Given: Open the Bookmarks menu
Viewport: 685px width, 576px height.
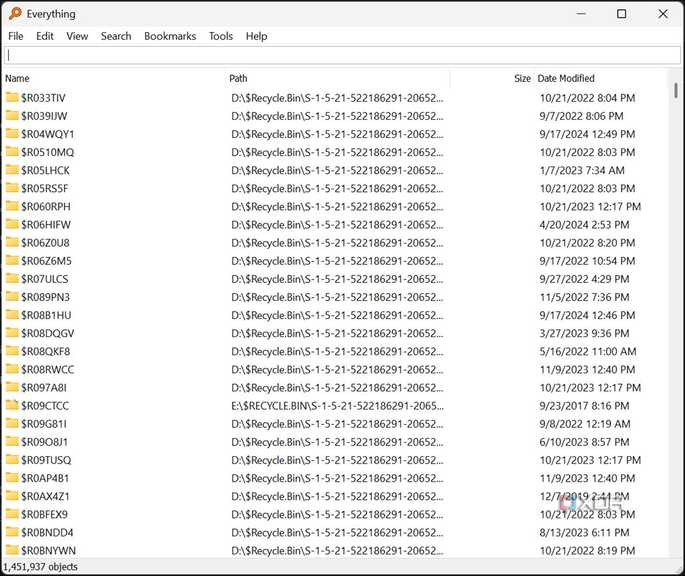Looking at the screenshot, I should 170,36.
